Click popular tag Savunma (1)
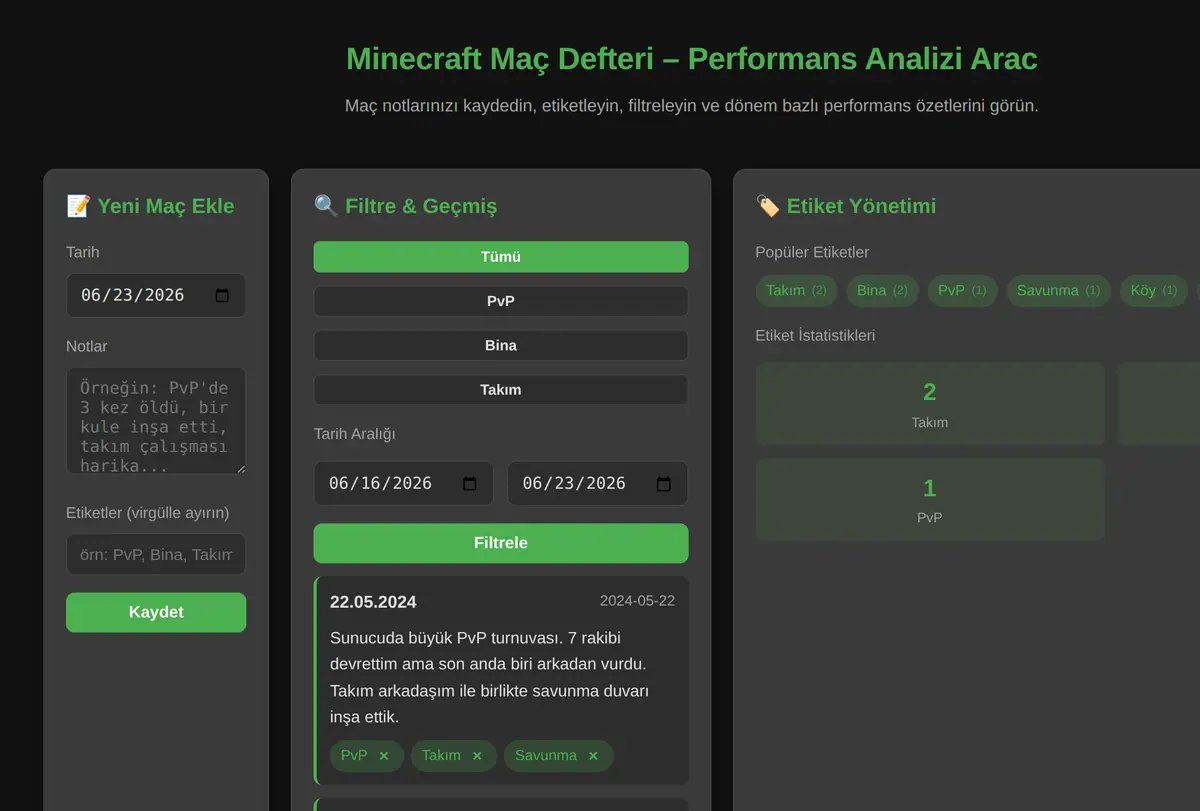The image size is (1200, 811). click(x=1058, y=291)
